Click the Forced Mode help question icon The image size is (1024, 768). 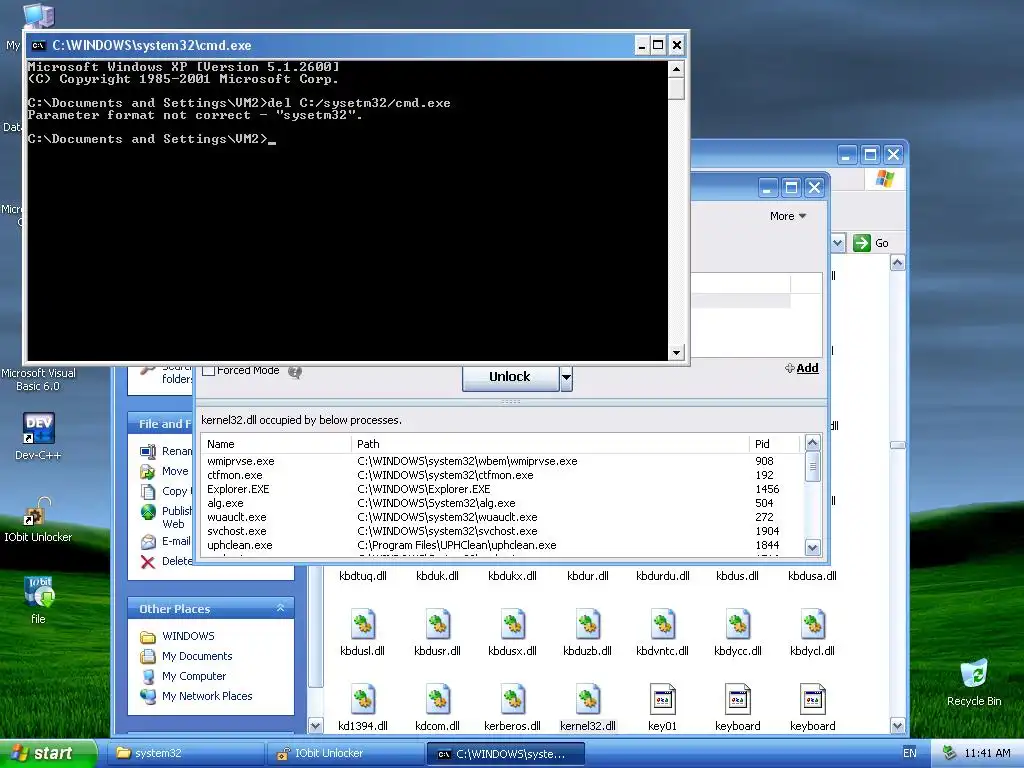[295, 372]
